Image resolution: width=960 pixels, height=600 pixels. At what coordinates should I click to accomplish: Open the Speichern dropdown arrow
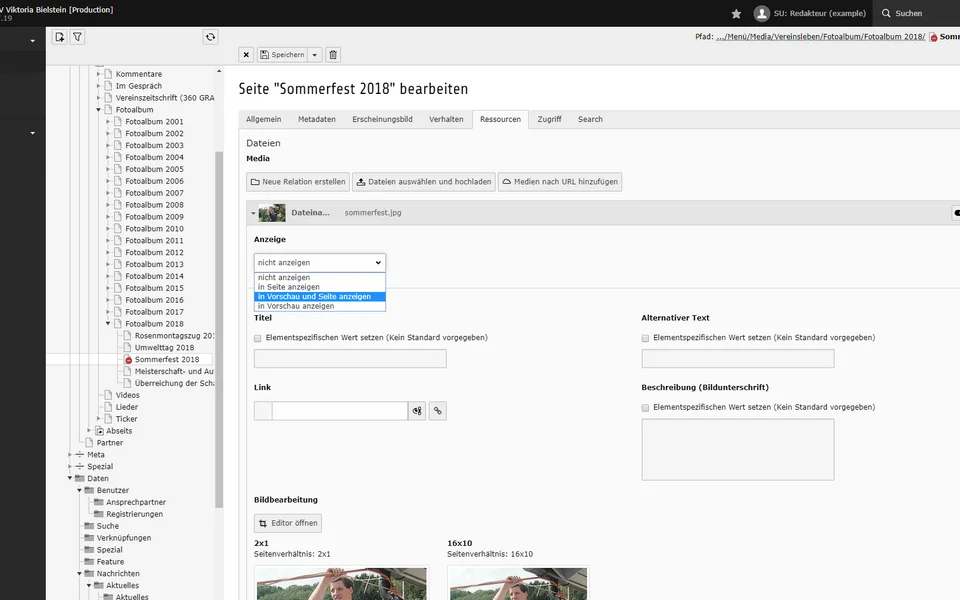tap(315, 55)
